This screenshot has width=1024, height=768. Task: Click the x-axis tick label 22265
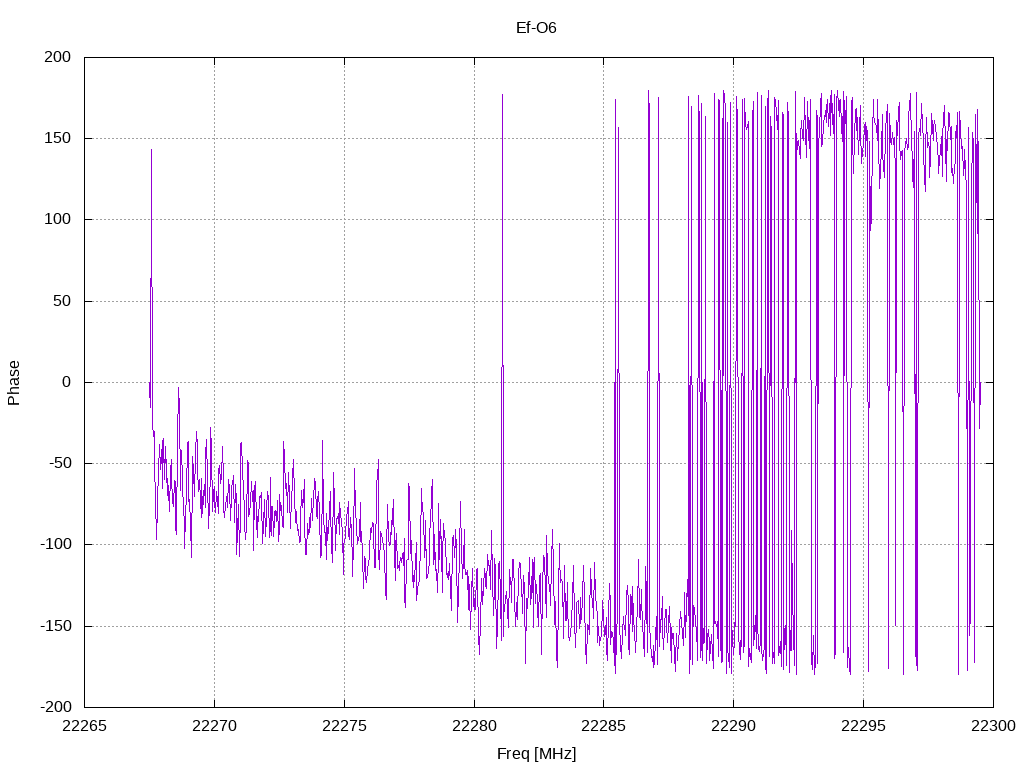84,726
